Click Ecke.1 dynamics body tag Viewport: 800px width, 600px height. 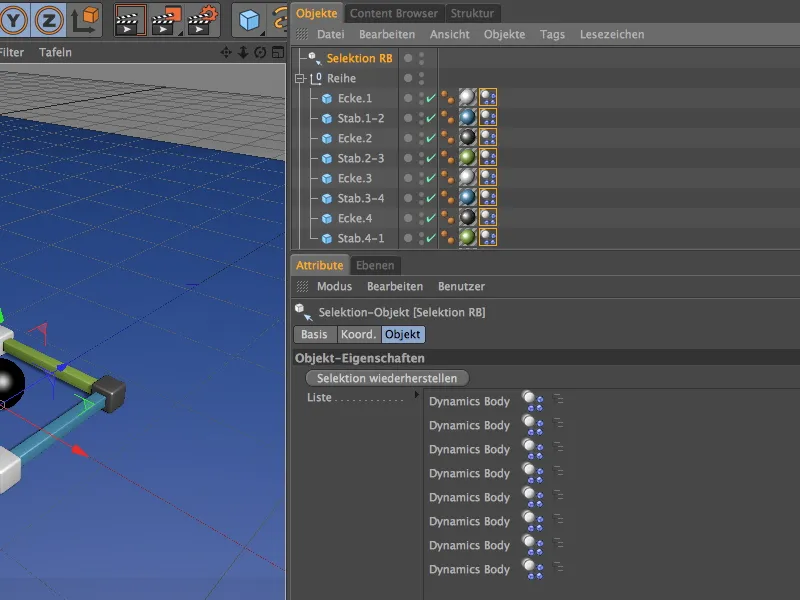pyautogui.click(x=488, y=97)
